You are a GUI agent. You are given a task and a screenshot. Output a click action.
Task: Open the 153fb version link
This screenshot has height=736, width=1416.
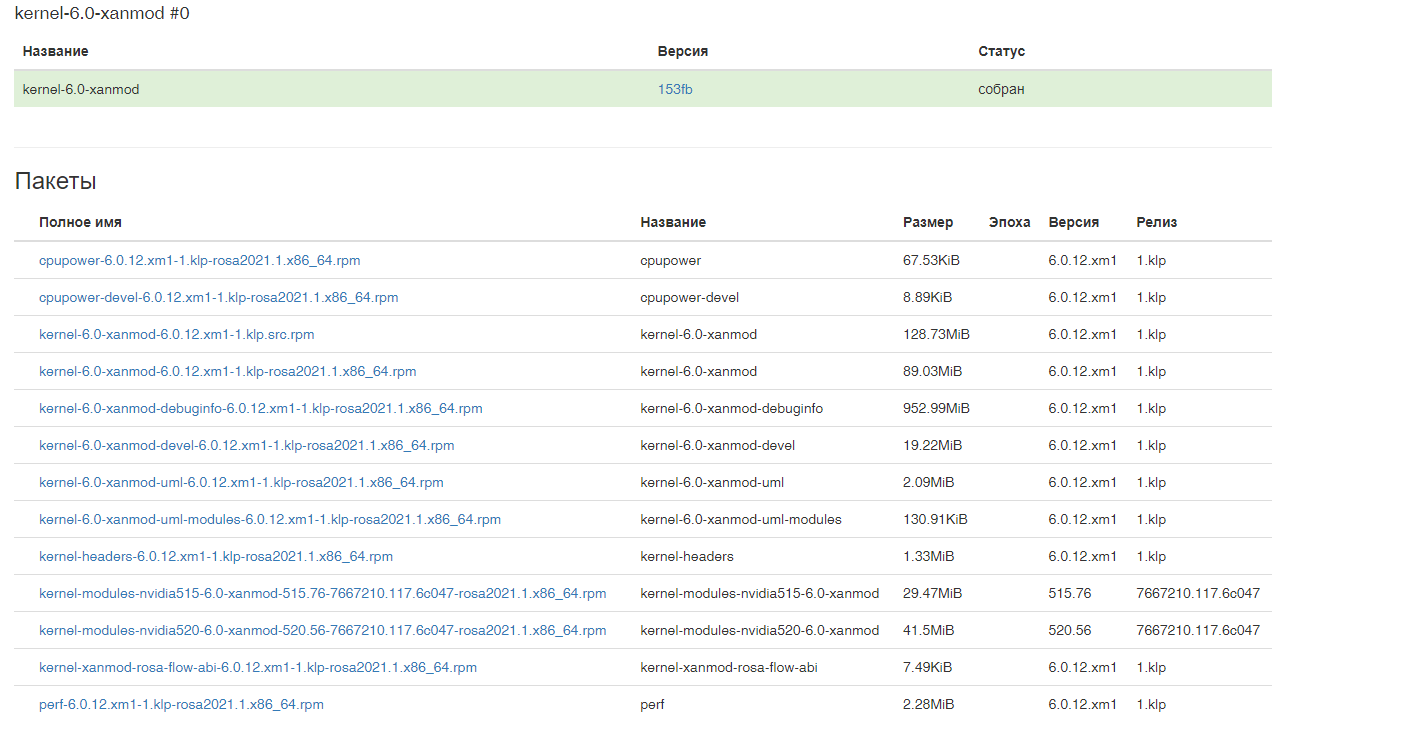click(675, 89)
